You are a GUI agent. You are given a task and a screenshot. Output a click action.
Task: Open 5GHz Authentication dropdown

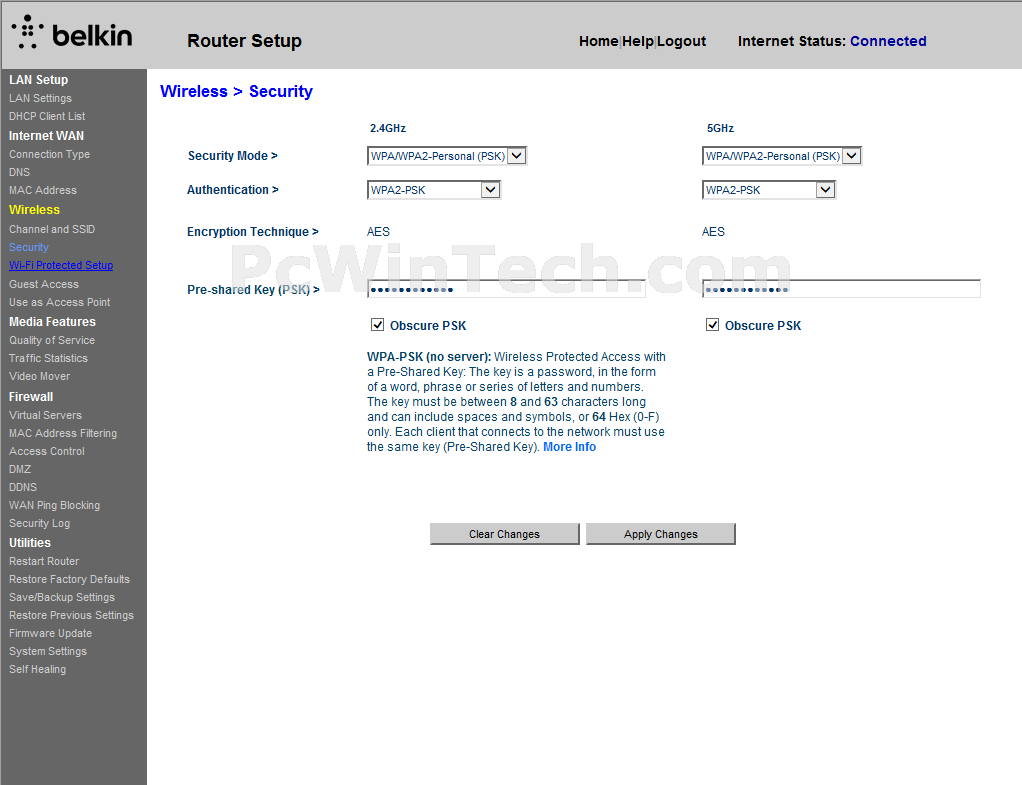tap(769, 190)
